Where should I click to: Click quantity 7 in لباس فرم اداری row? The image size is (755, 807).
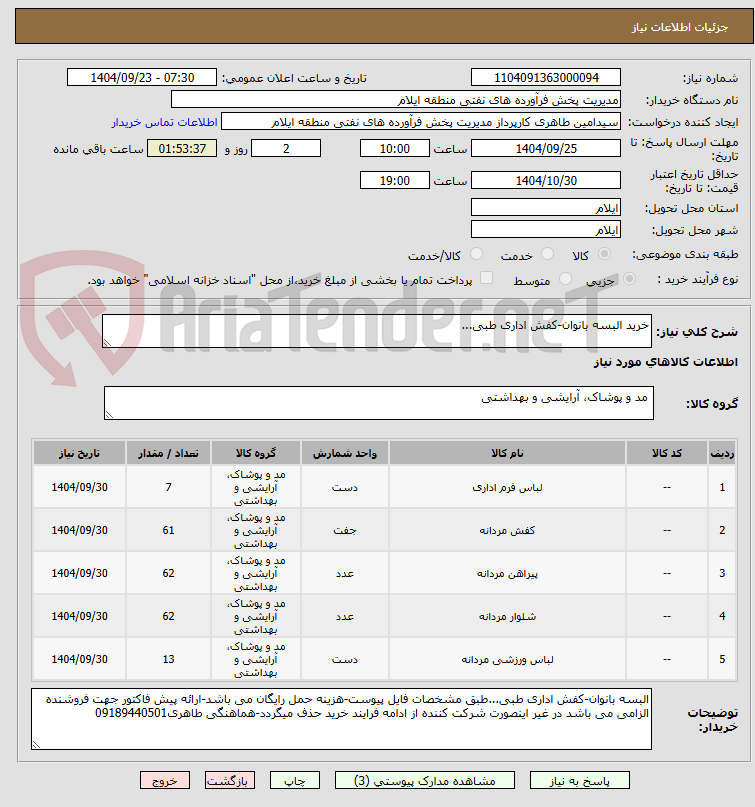(x=168, y=487)
